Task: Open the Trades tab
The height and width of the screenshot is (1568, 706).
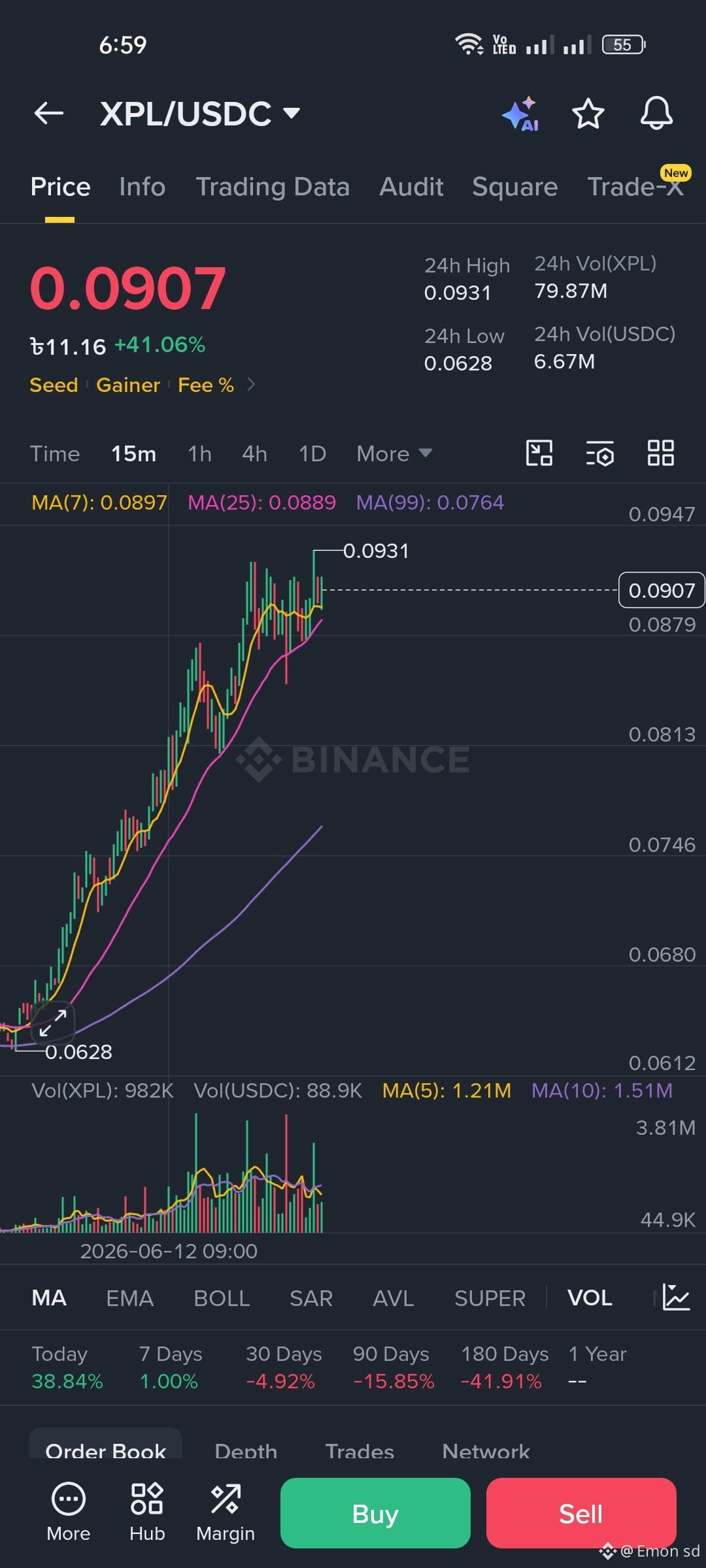Action: 360,1451
